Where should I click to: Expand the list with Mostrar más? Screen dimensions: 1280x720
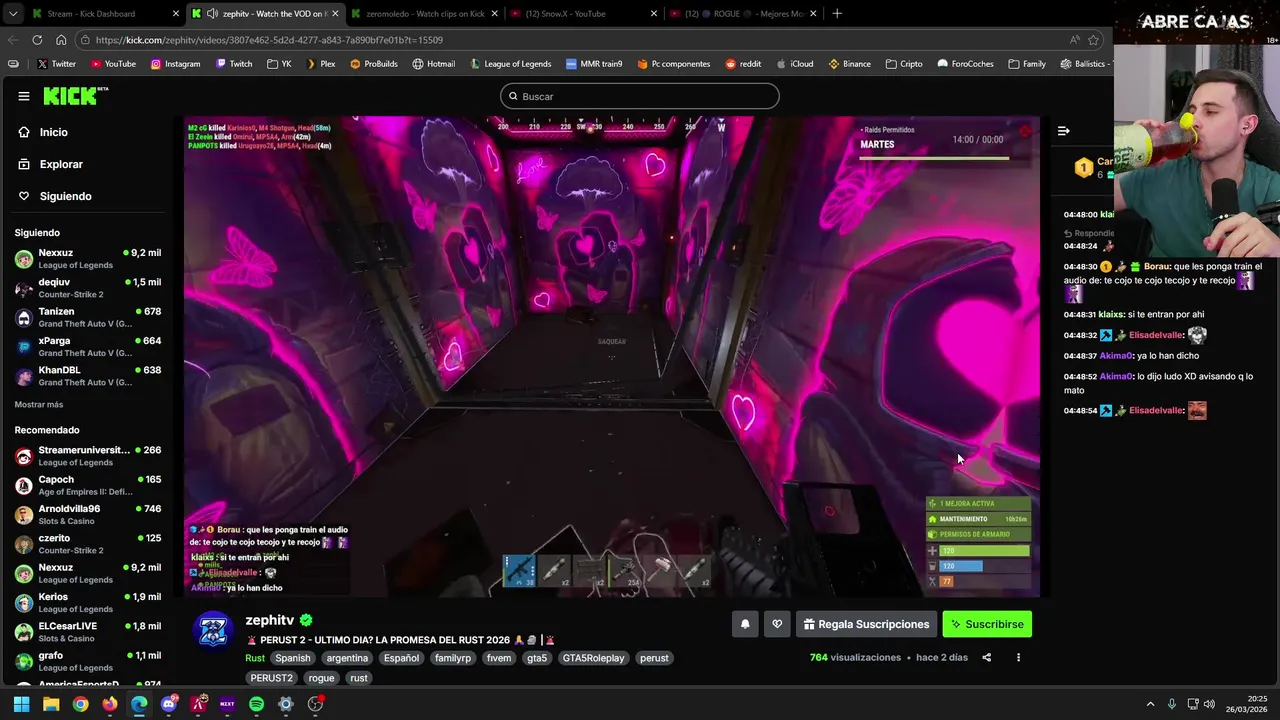[39, 405]
